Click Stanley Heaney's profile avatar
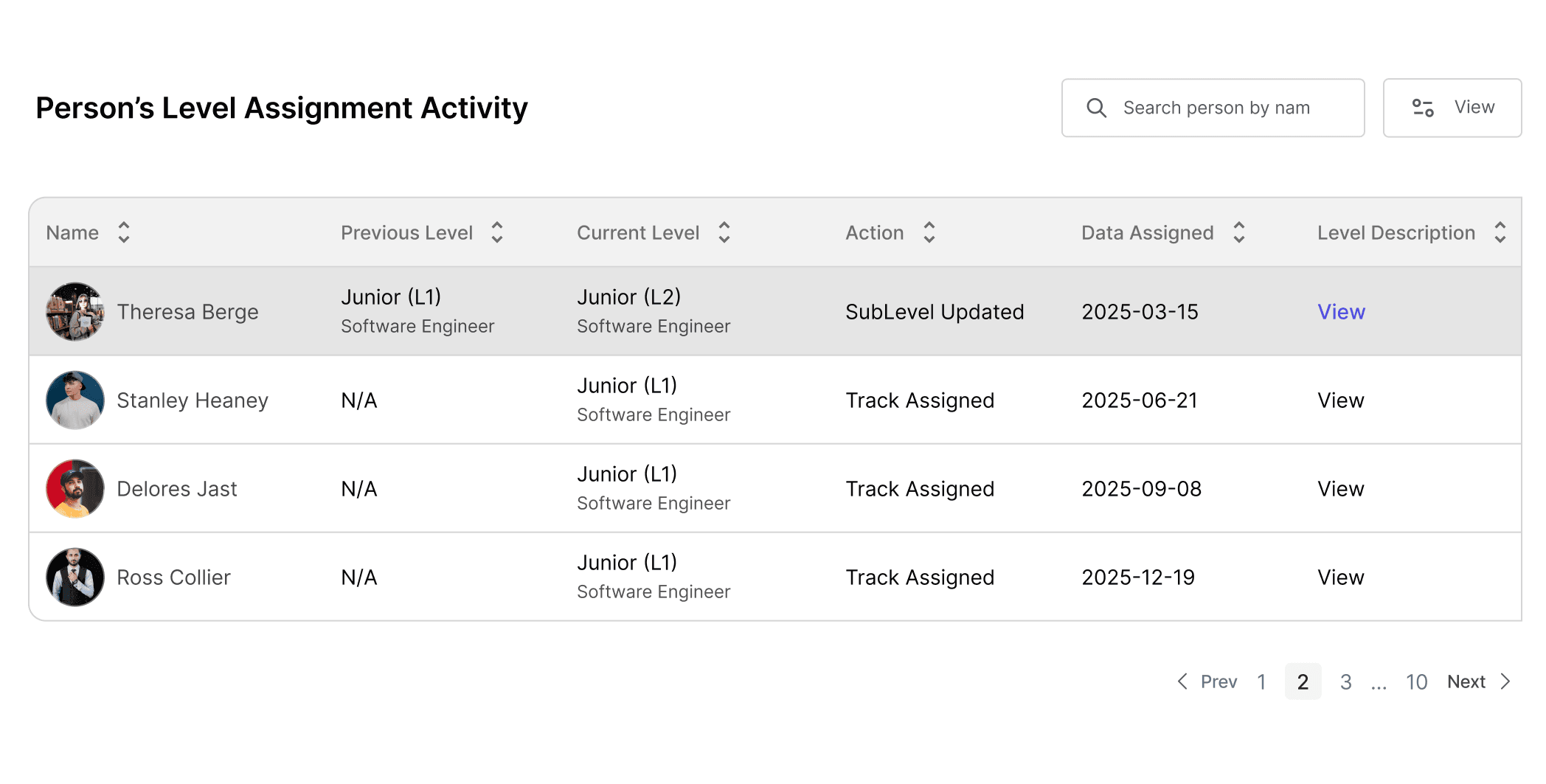 (74, 400)
